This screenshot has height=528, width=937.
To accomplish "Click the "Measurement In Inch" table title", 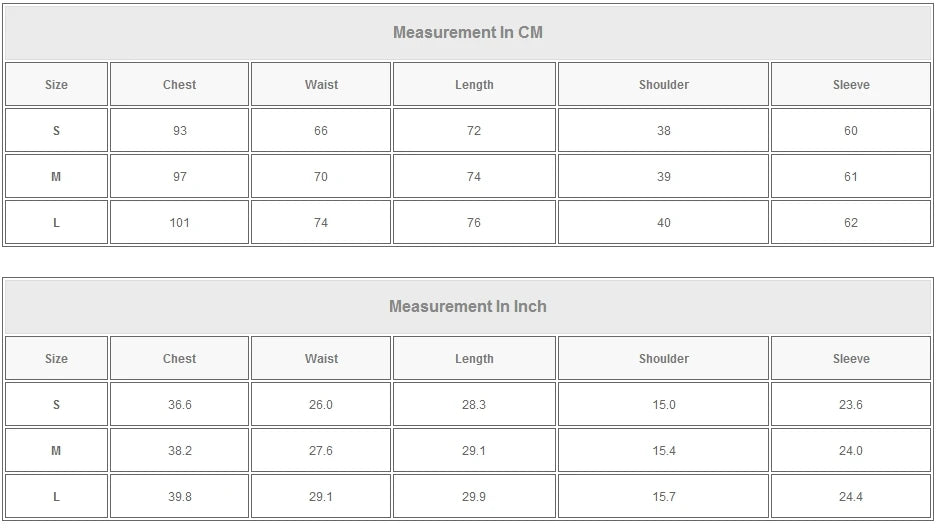I will (468, 306).
